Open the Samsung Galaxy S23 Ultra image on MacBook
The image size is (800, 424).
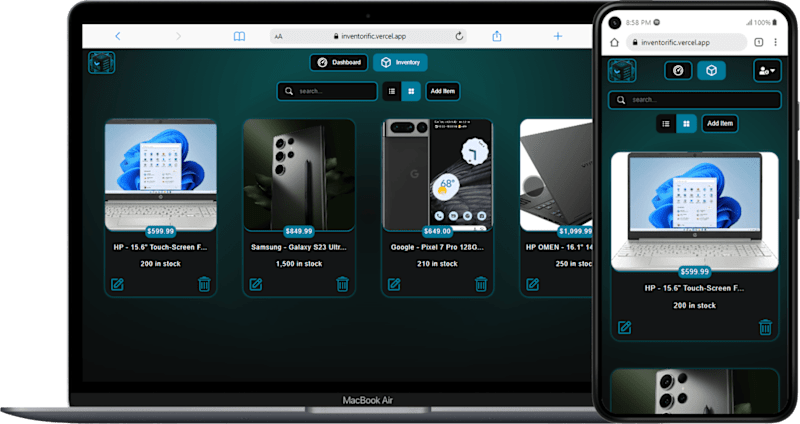(x=299, y=175)
